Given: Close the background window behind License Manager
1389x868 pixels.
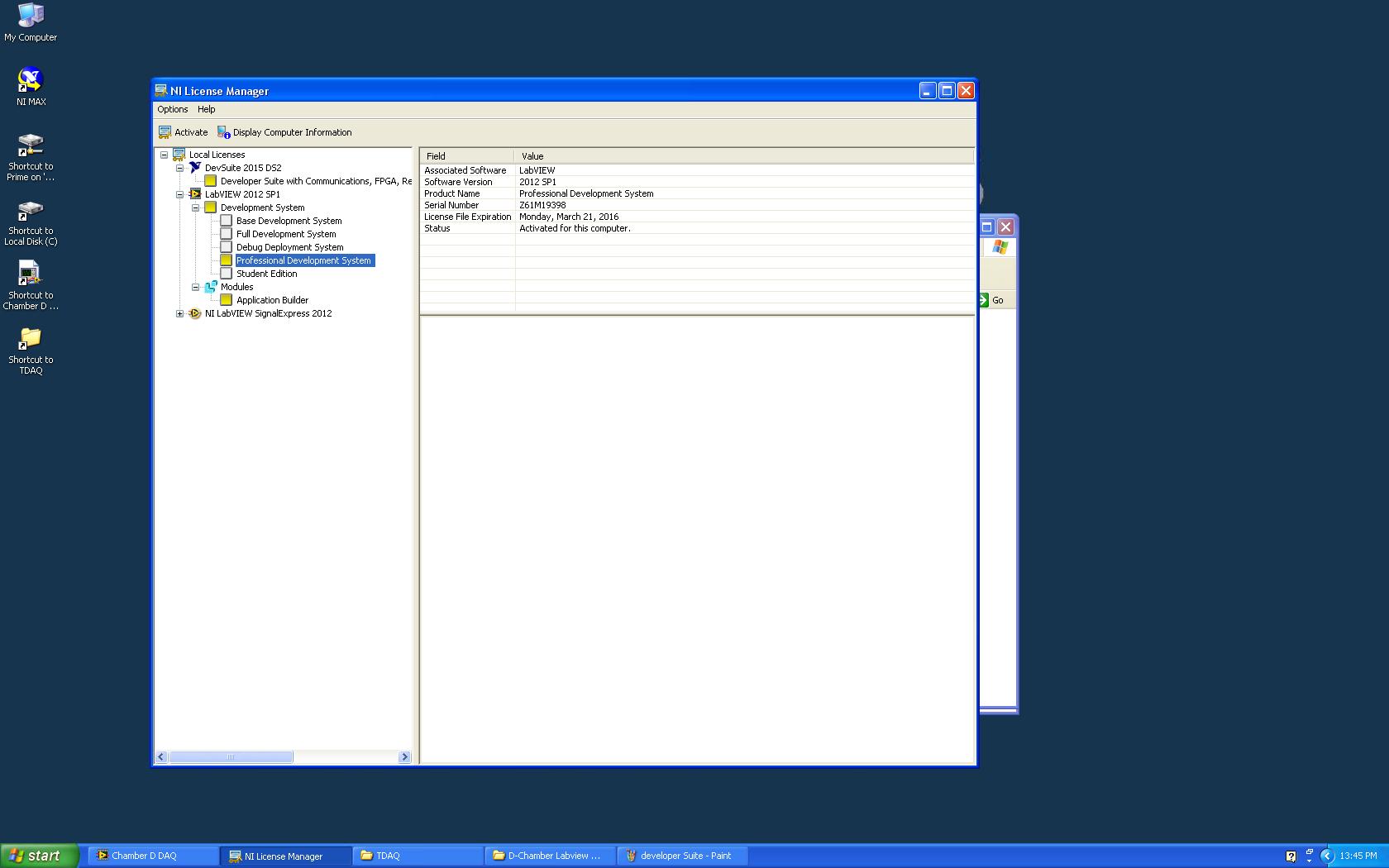Looking at the screenshot, I should coord(1005,227).
